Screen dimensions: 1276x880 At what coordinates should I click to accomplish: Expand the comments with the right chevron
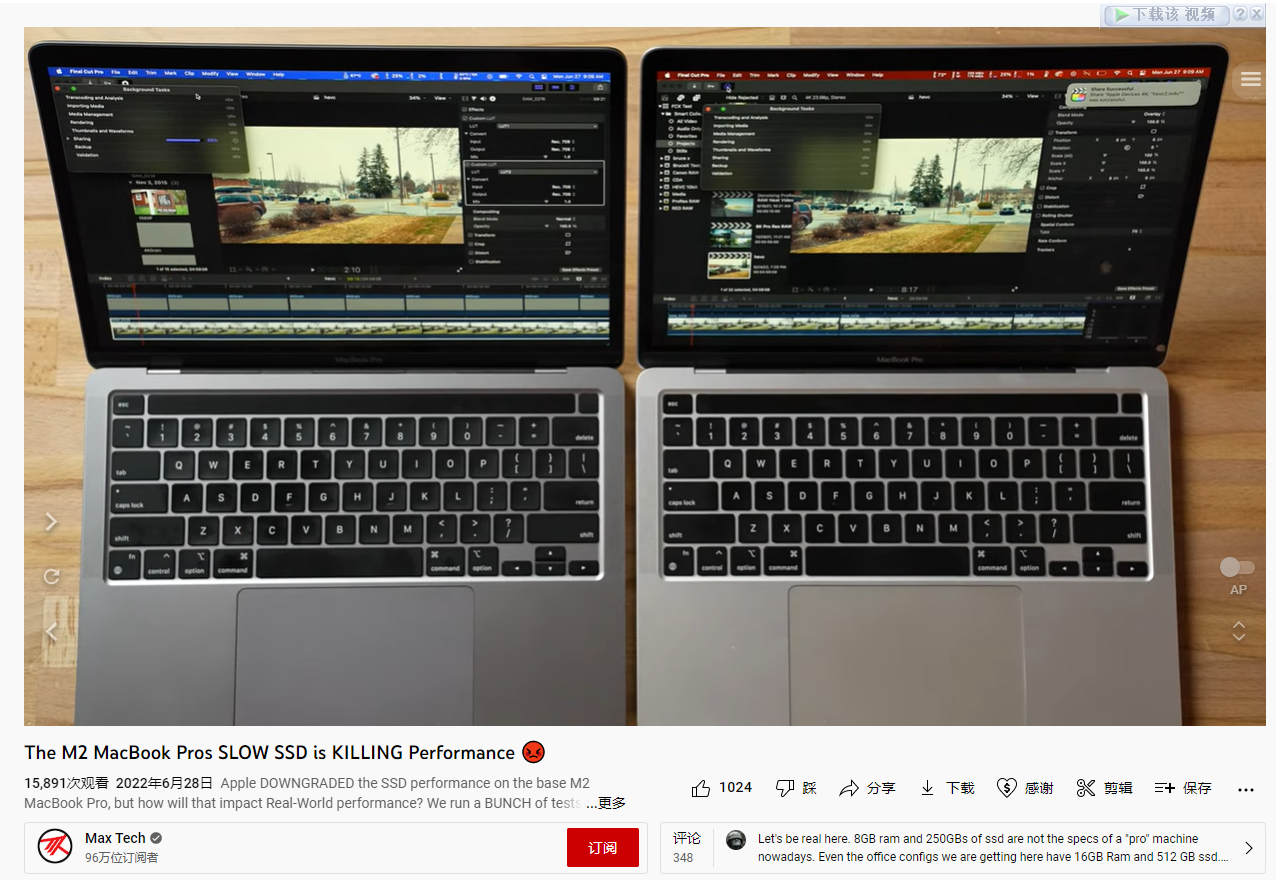pos(1249,848)
